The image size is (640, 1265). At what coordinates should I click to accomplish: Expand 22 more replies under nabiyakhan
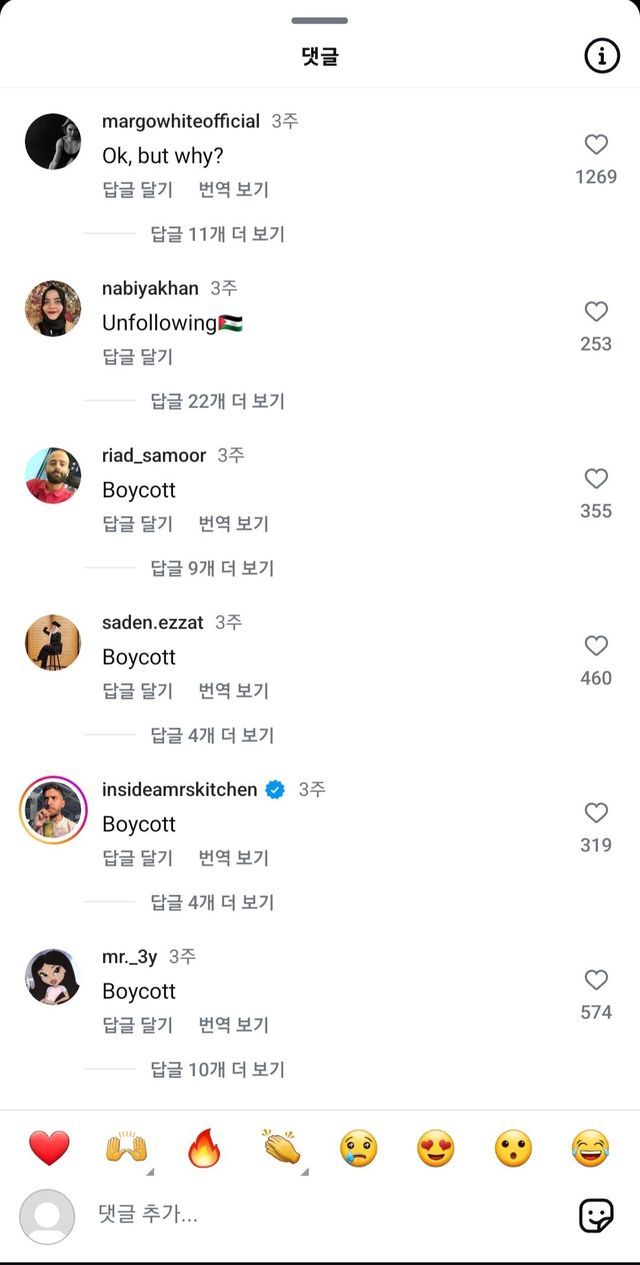point(217,401)
